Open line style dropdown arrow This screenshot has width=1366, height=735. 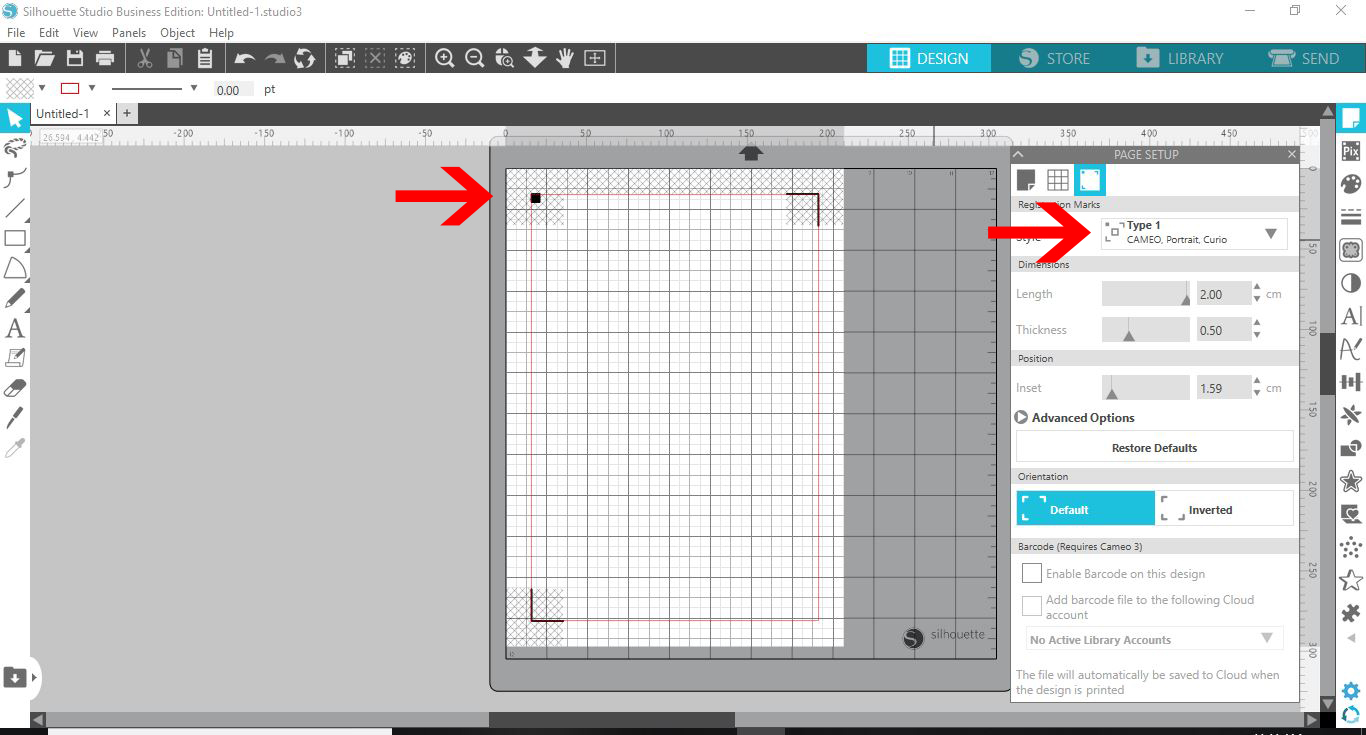(193, 88)
